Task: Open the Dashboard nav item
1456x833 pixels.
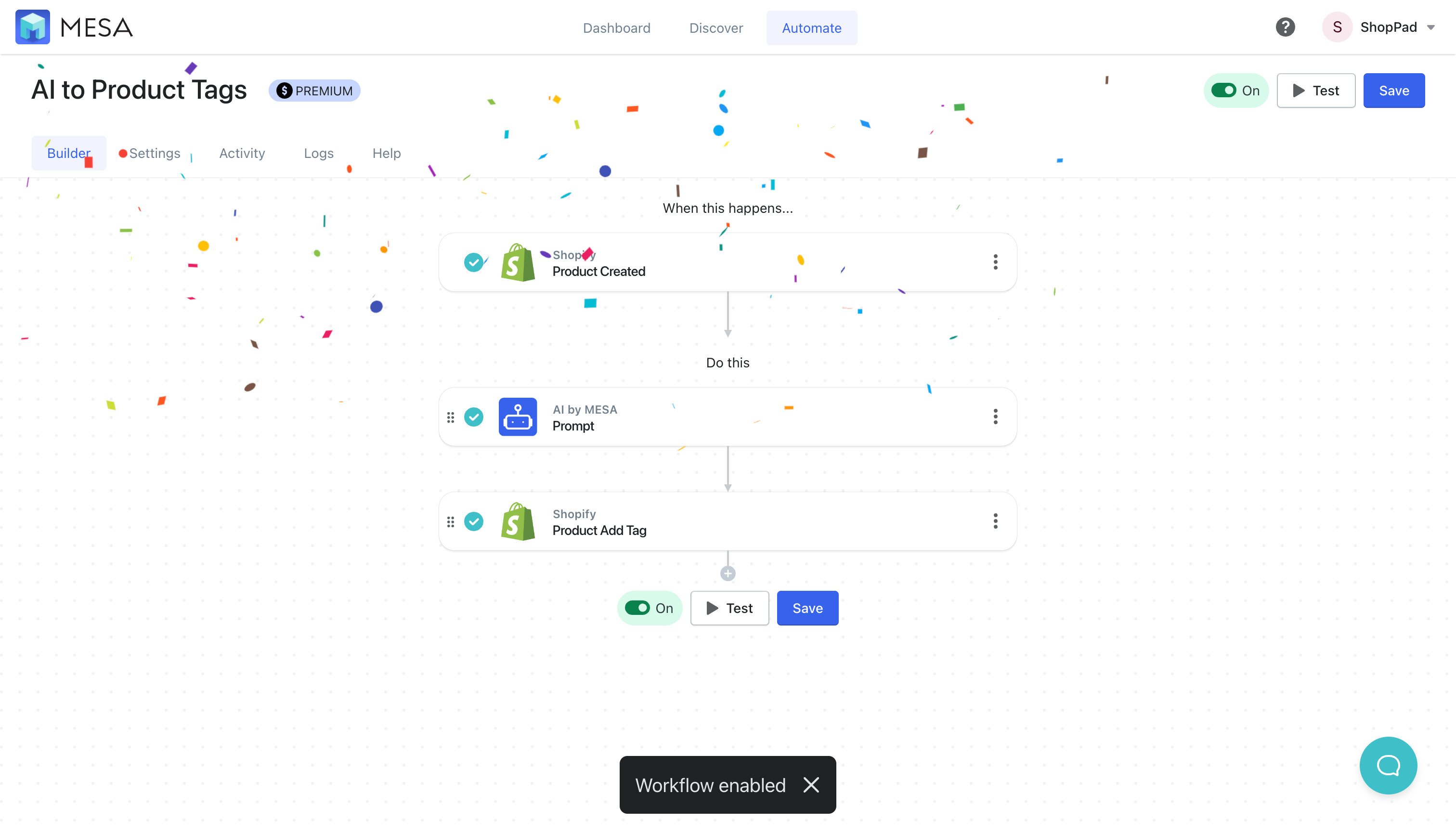Action: click(x=617, y=27)
